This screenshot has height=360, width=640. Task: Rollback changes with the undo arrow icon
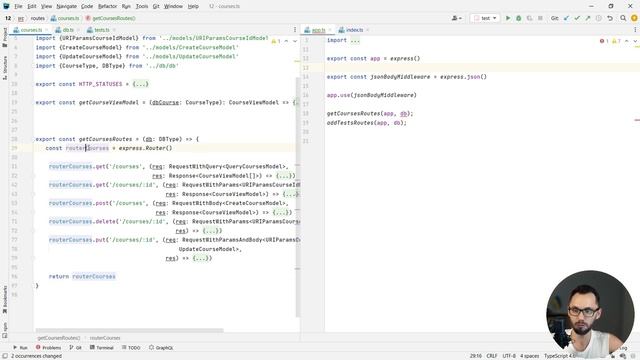(609, 18)
